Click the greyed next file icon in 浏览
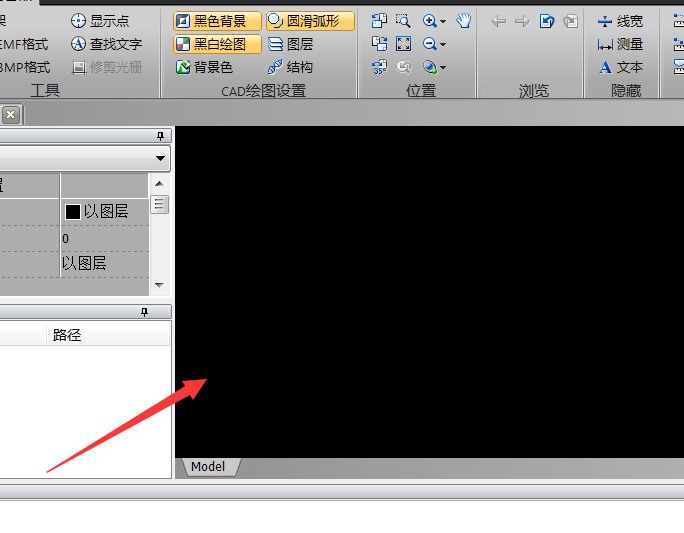 coord(571,21)
